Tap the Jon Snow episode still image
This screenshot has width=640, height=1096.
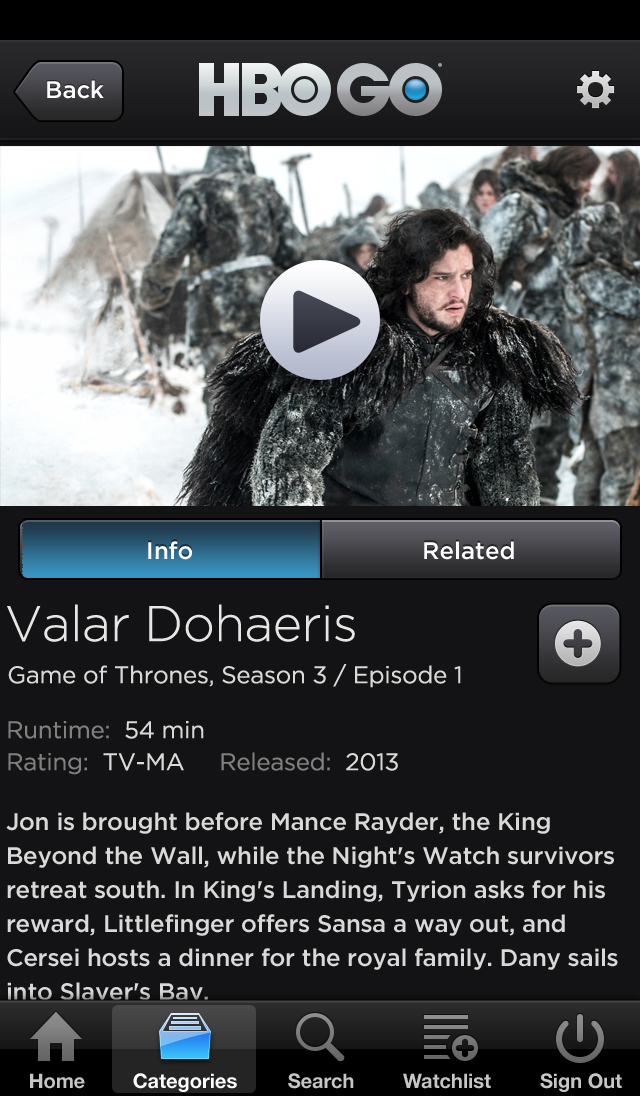pos(320,326)
